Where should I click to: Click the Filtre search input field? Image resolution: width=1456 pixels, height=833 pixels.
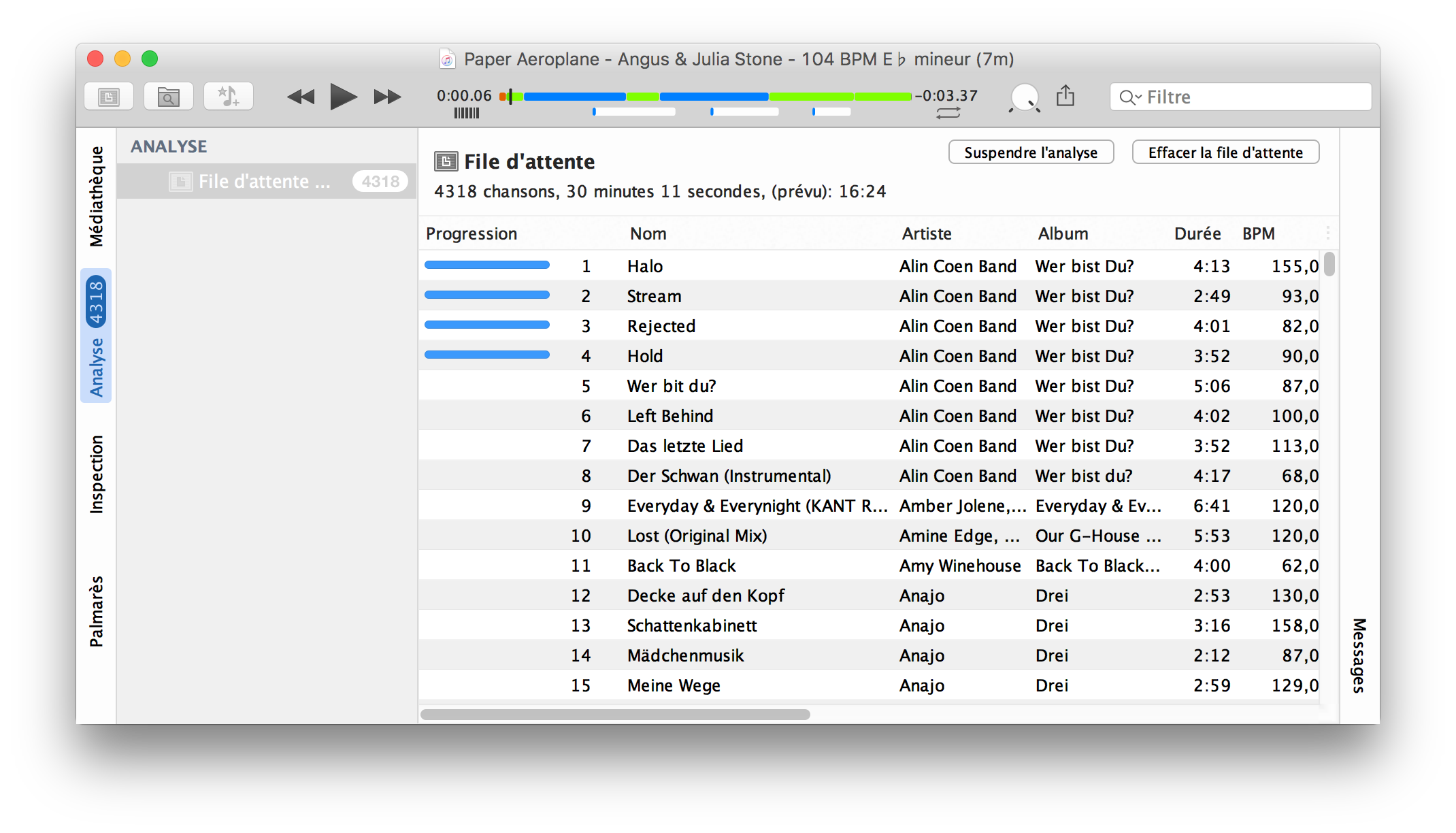coord(1240,97)
